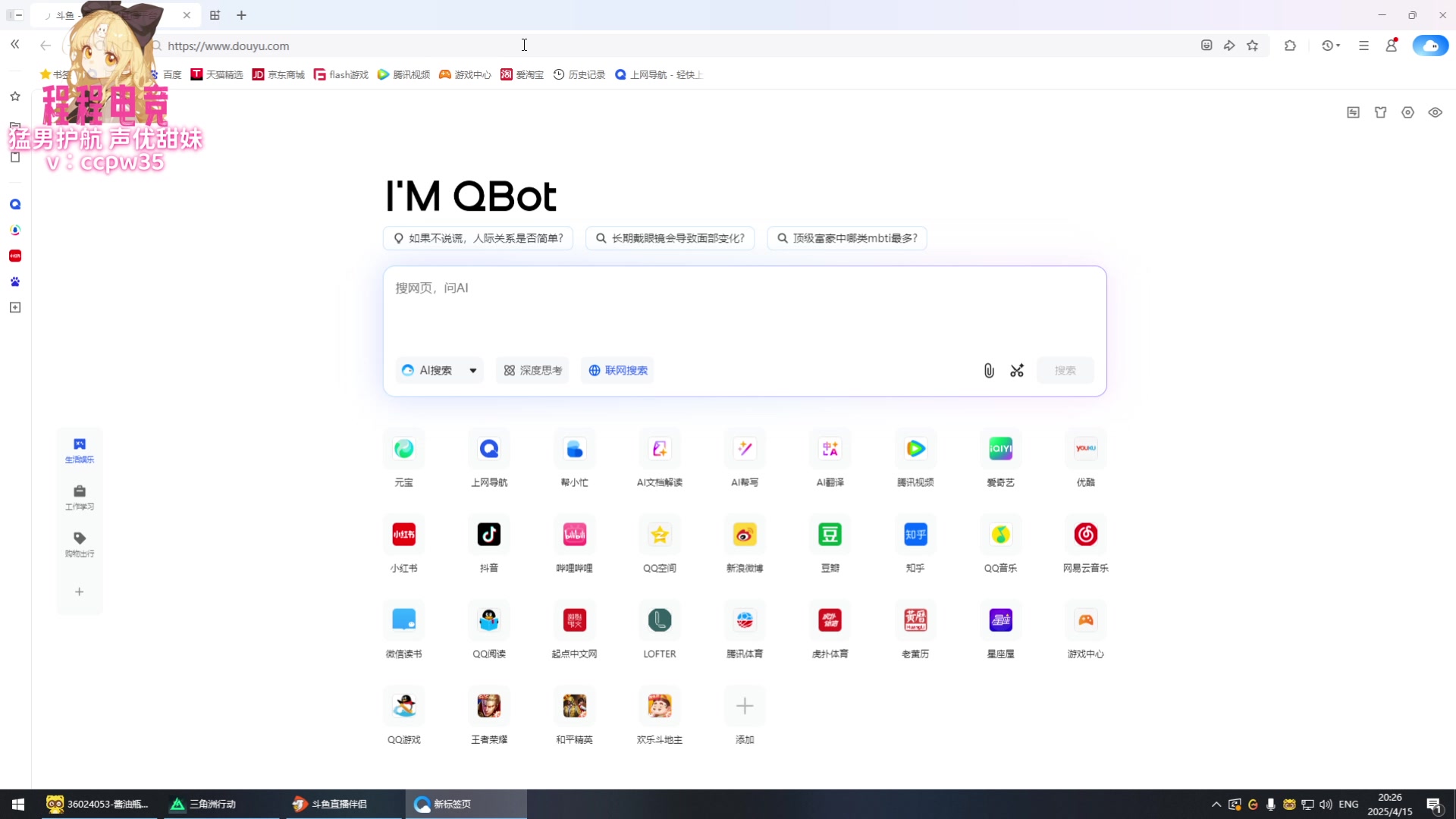Screen dimensions: 1456x819
Task: Select suggestion 长期戴眼镜会导致面部变化?
Action: pos(670,238)
